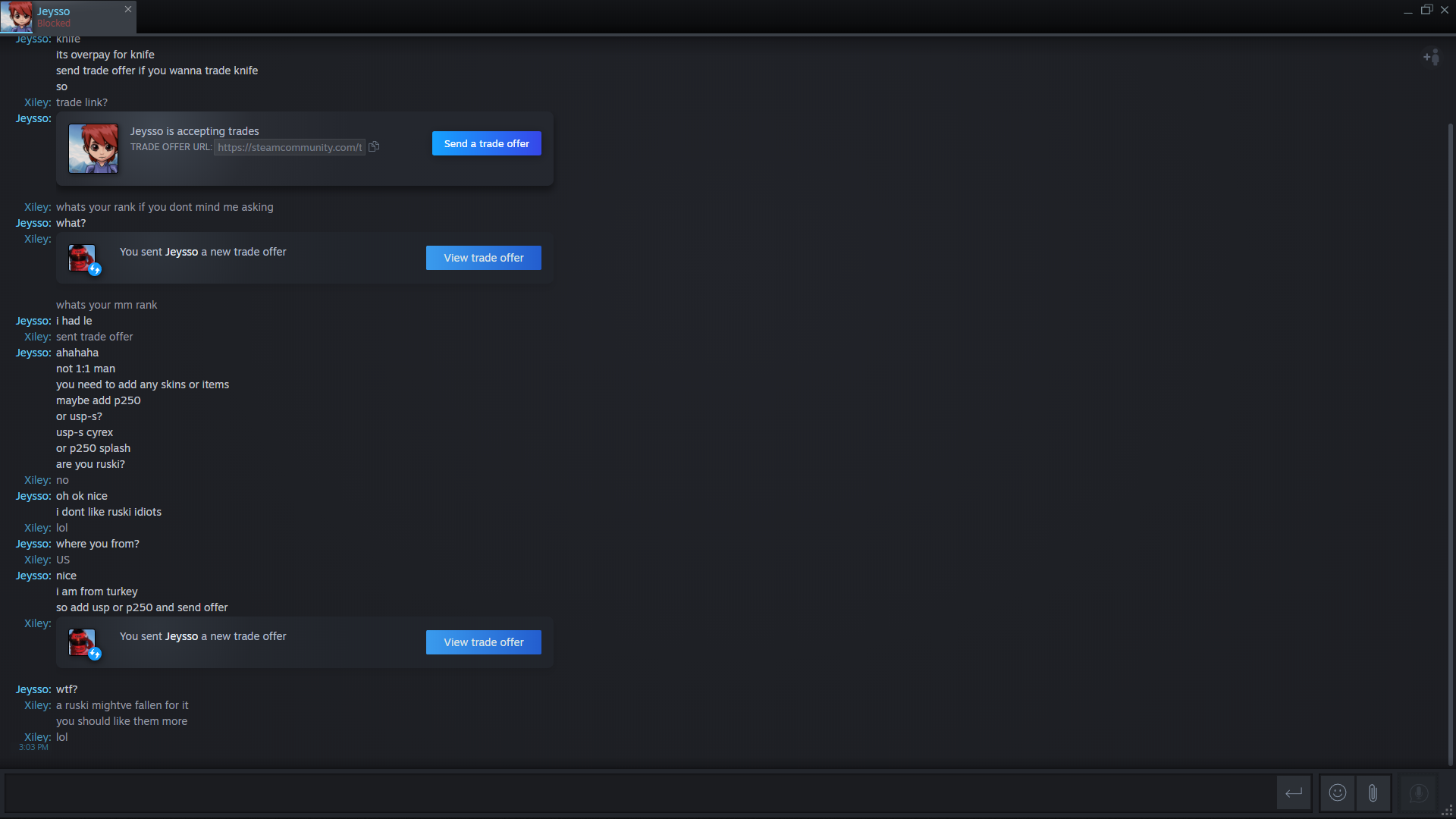Screen dimensions: 1456x819
Task: View the first sent trade offer
Action: click(483, 259)
